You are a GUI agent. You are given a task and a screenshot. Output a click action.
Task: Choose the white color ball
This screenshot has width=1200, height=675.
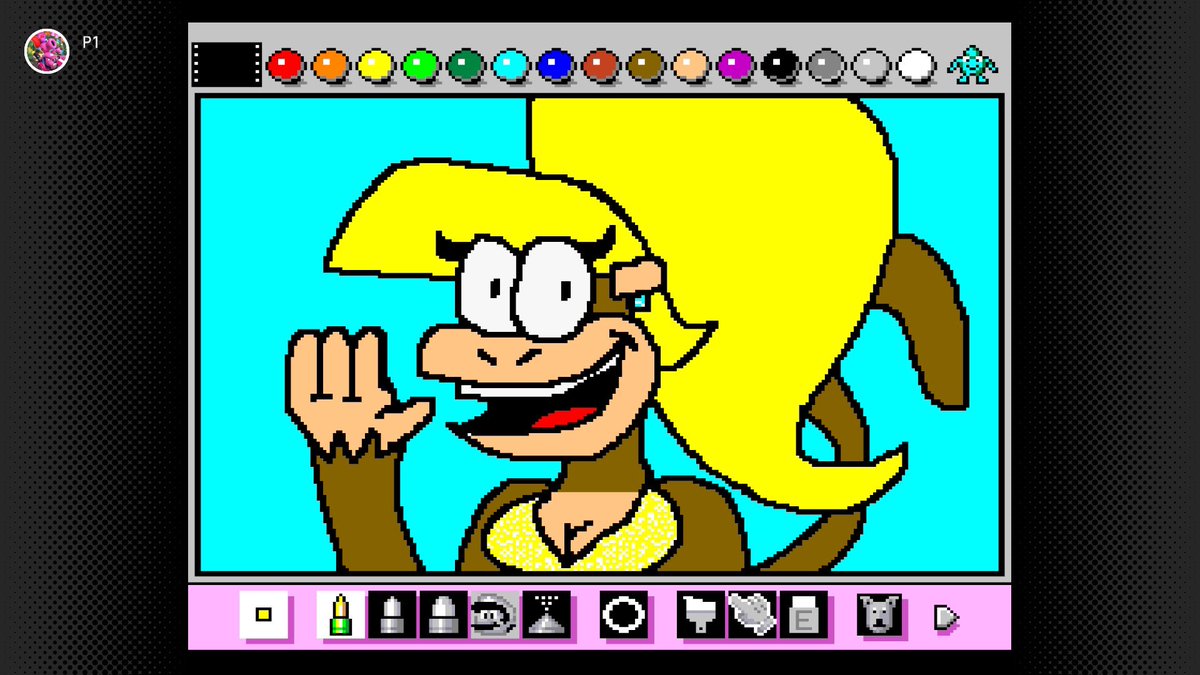917,63
